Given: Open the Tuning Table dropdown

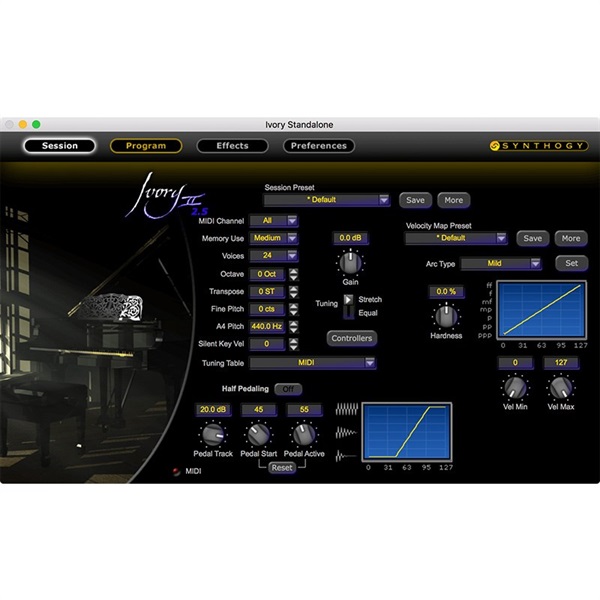Looking at the screenshot, I should [313, 363].
